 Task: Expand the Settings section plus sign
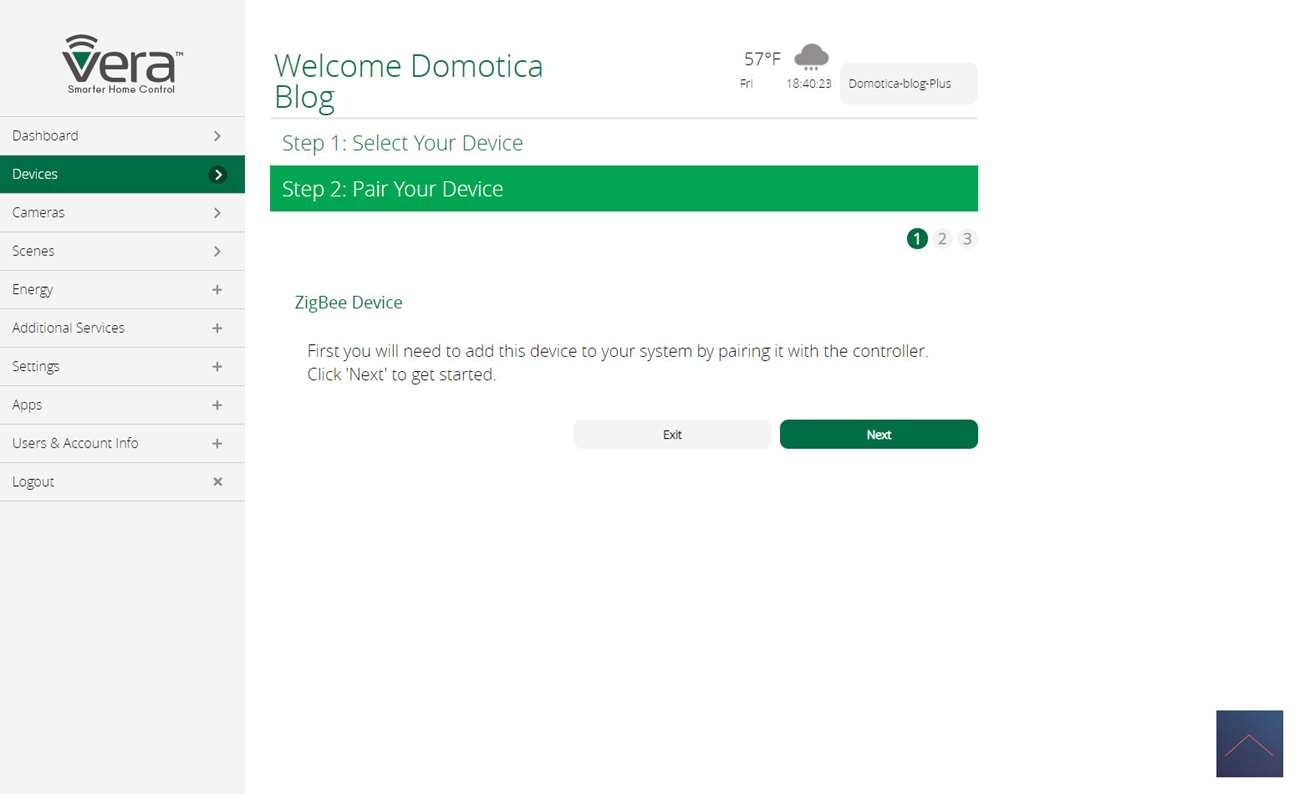(x=217, y=367)
